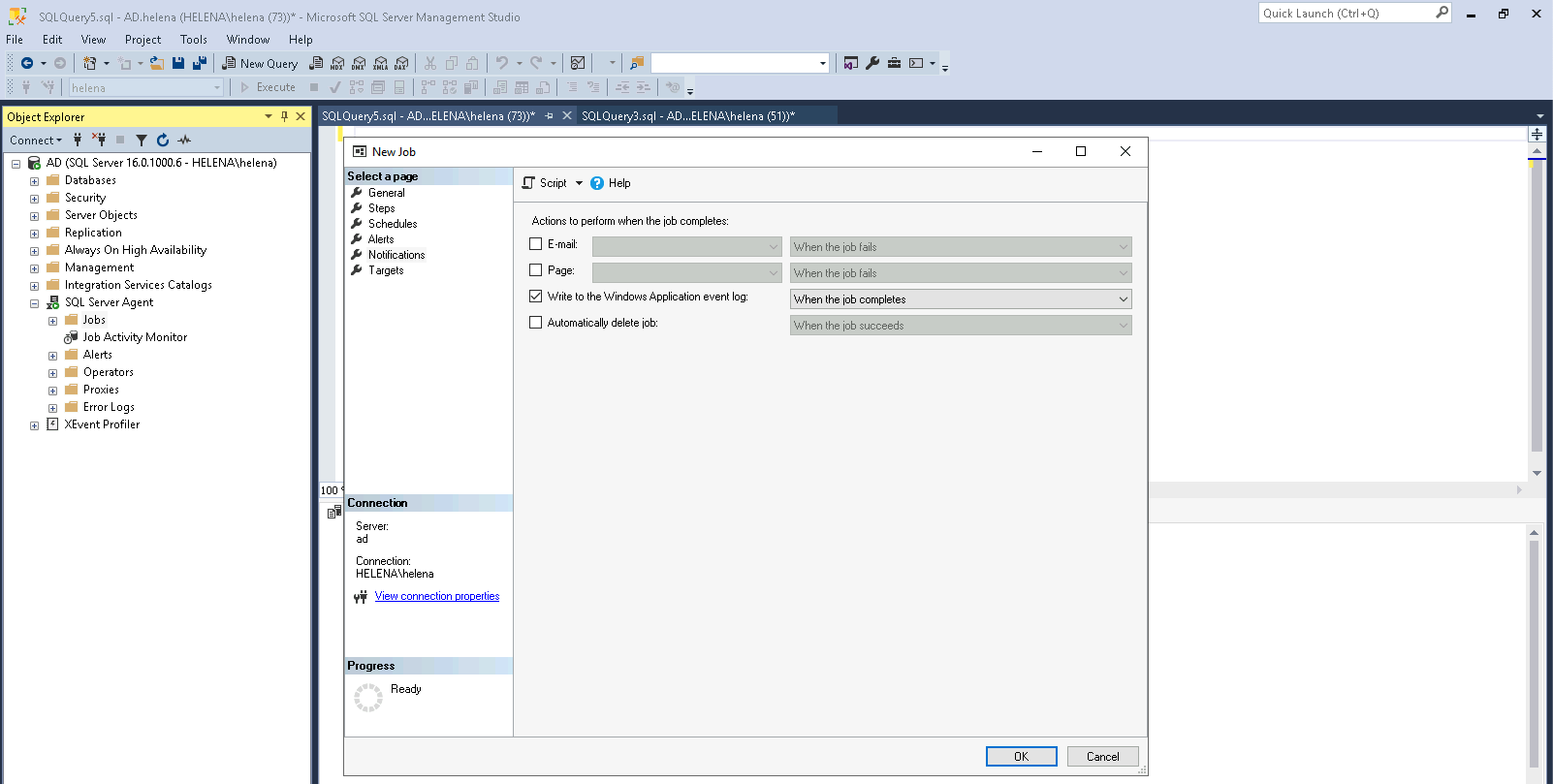
Task: Expand the Databases tree node
Action: [x=34, y=181]
